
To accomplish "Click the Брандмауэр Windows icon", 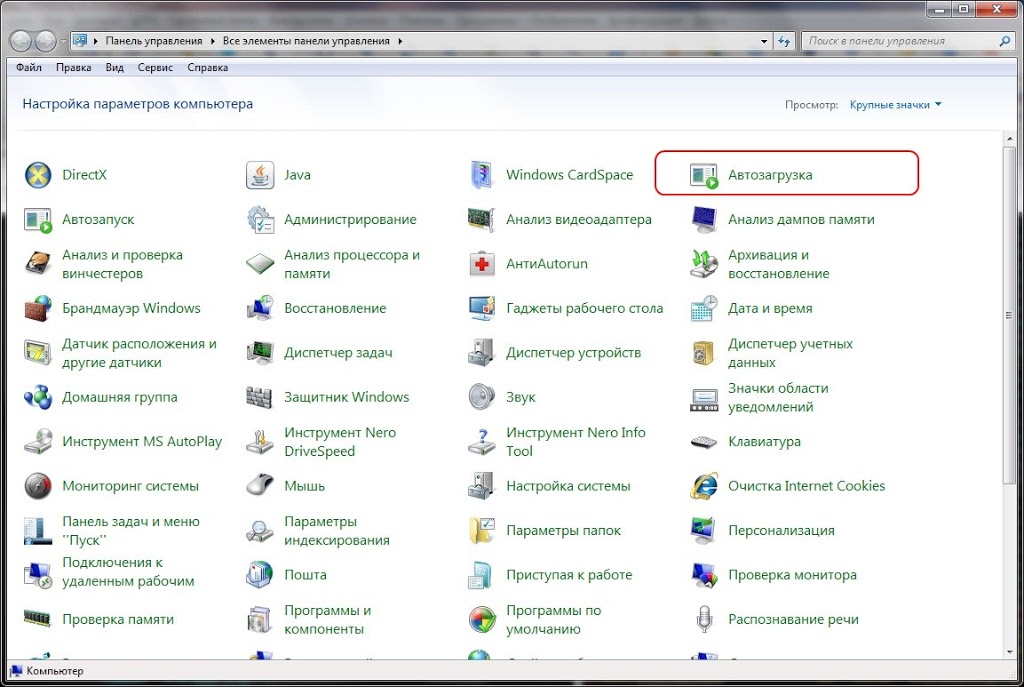I will pyautogui.click(x=38, y=308).
